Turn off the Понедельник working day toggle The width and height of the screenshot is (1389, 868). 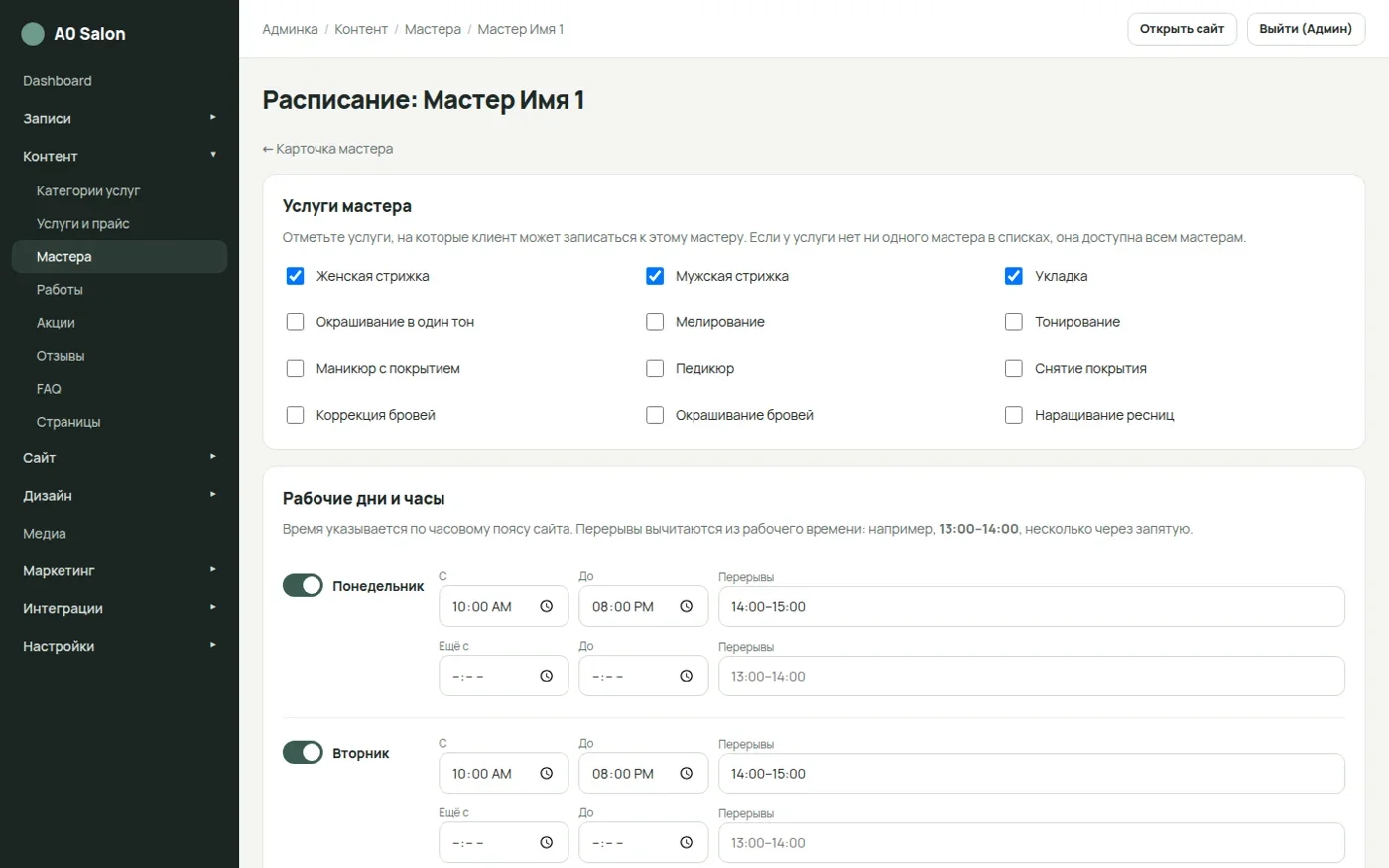(303, 585)
